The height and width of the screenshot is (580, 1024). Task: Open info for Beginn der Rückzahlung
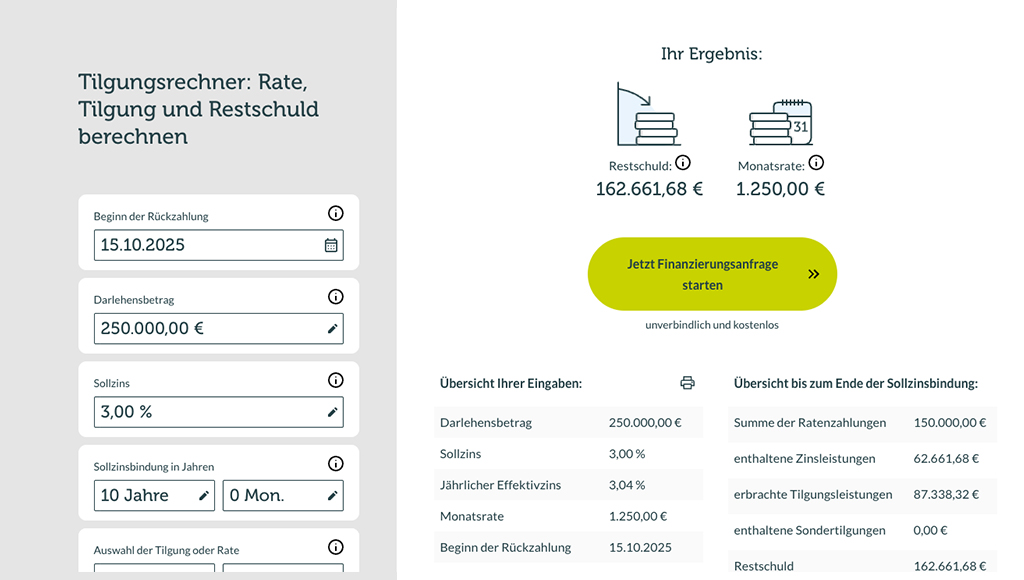[x=336, y=213]
